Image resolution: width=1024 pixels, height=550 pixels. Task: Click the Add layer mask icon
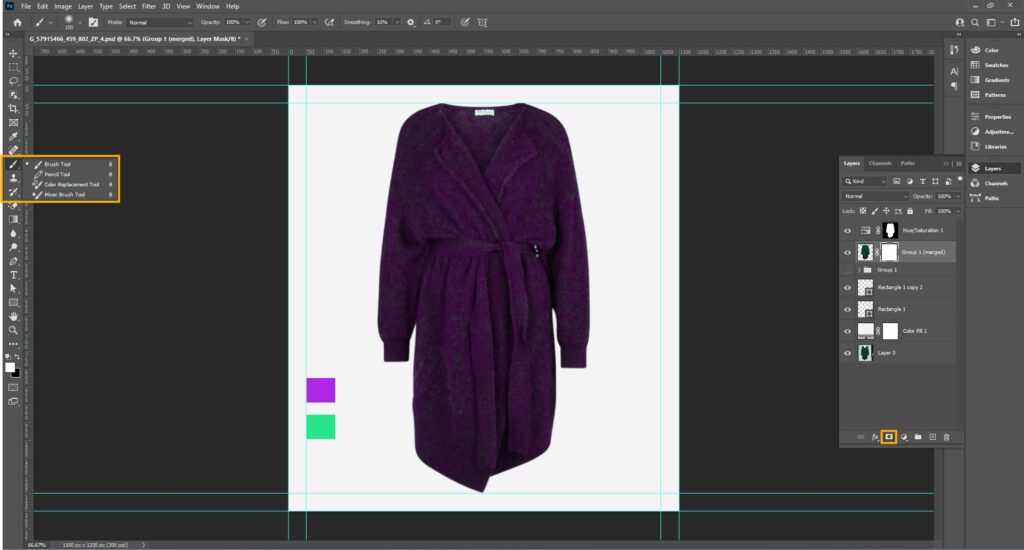888,437
